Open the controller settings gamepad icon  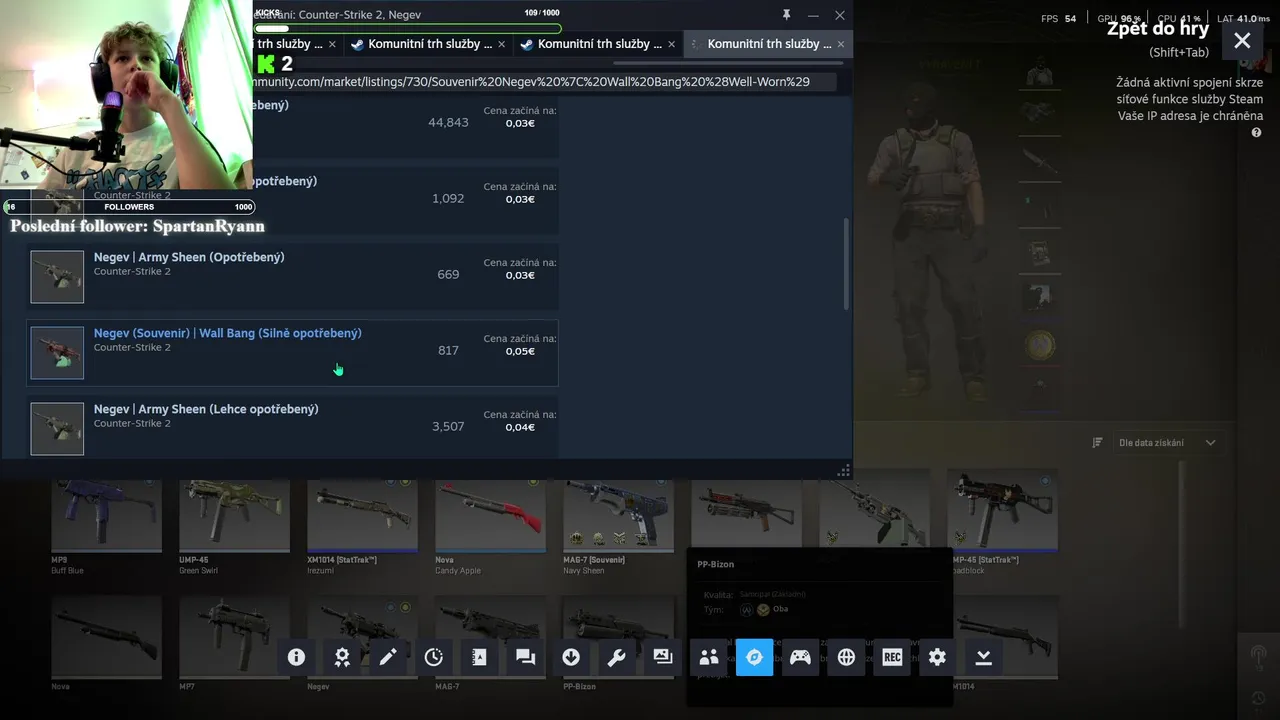click(x=801, y=657)
